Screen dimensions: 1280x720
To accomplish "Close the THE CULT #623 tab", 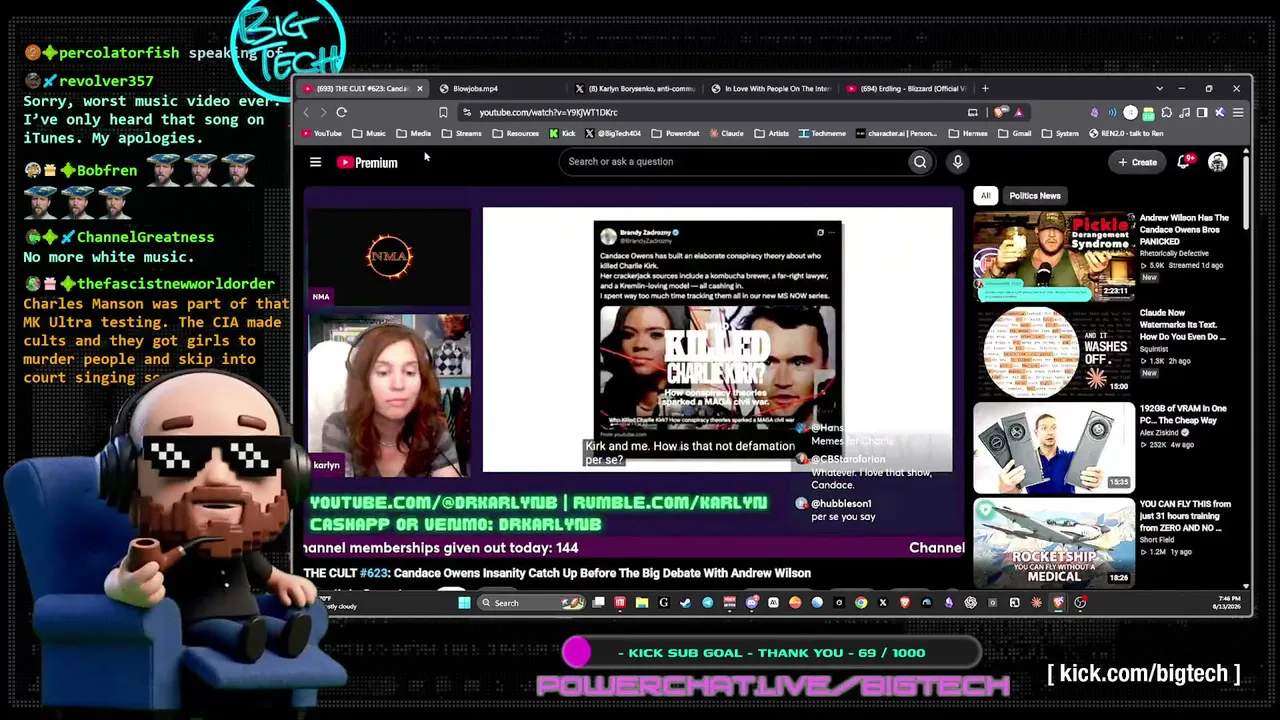I will [x=419, y=88].
